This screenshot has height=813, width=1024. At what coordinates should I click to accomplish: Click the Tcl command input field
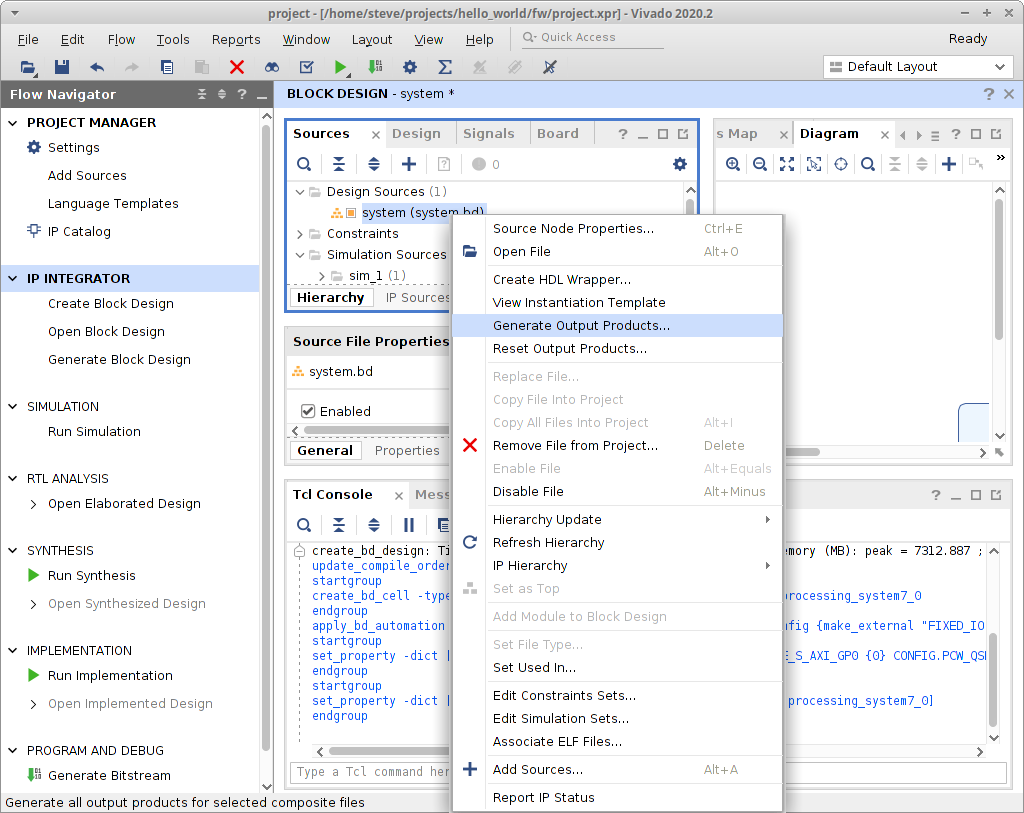click(370, 771)
